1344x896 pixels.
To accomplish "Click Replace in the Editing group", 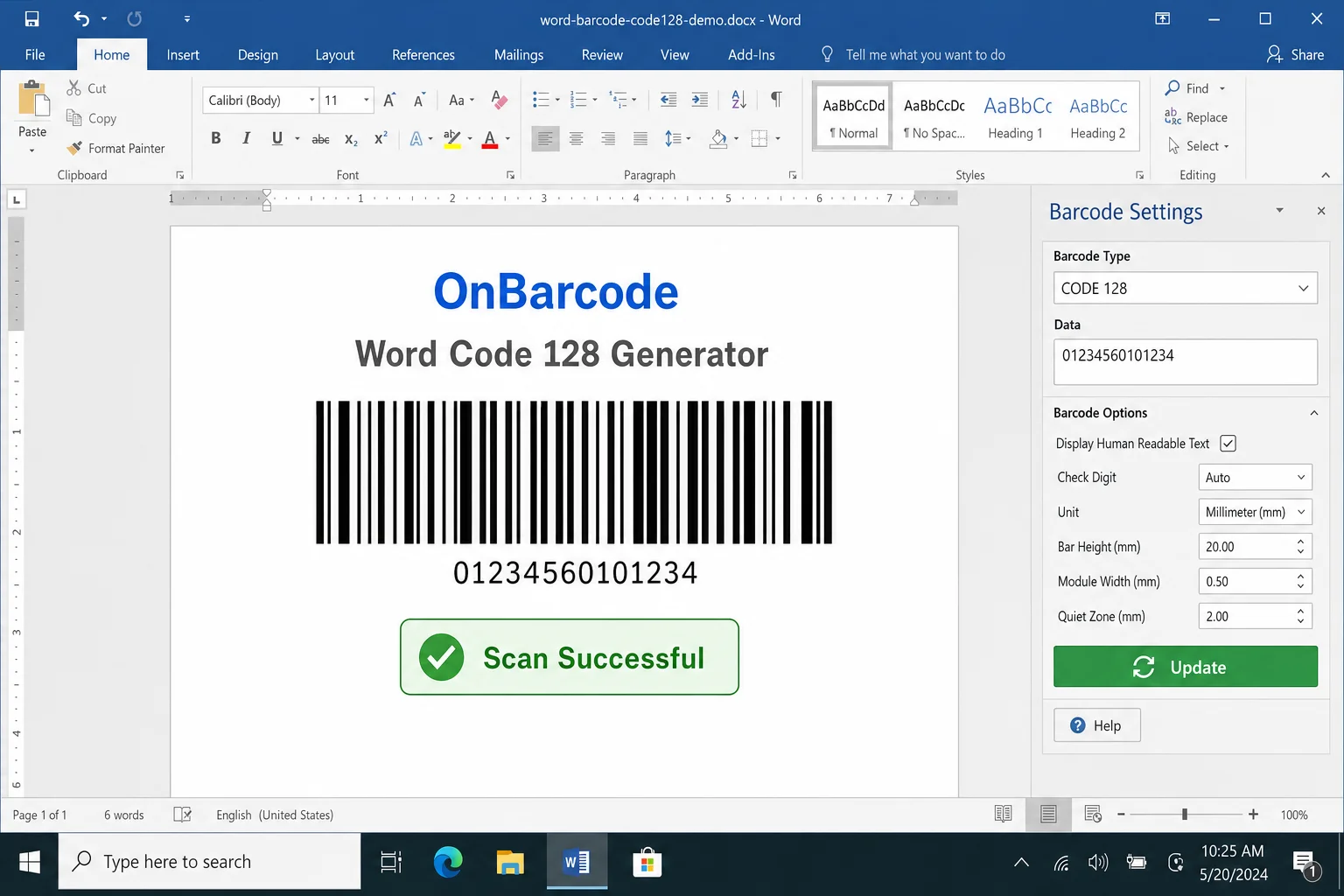I will pos(1196,117).
